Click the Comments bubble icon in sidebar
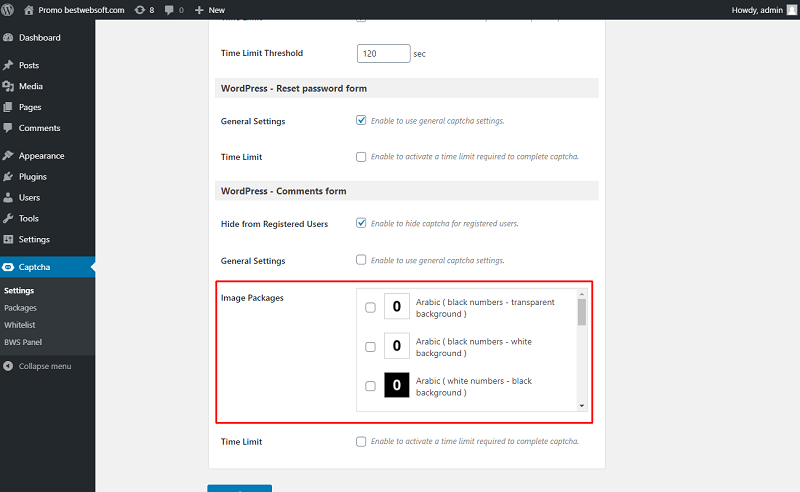800x492 pixels. click(x=8, y=128)
